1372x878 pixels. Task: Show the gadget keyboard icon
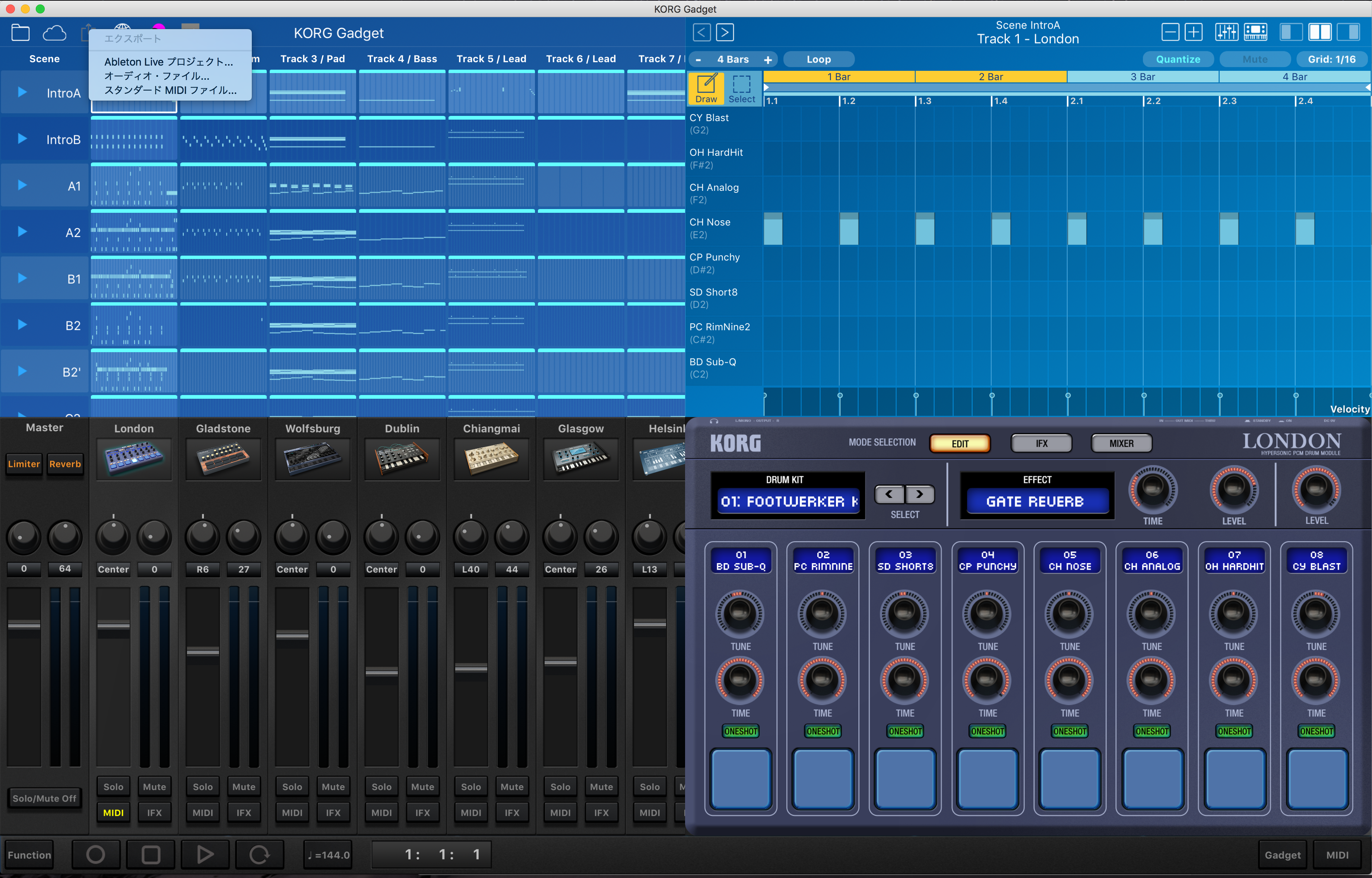pos(1256,32)
